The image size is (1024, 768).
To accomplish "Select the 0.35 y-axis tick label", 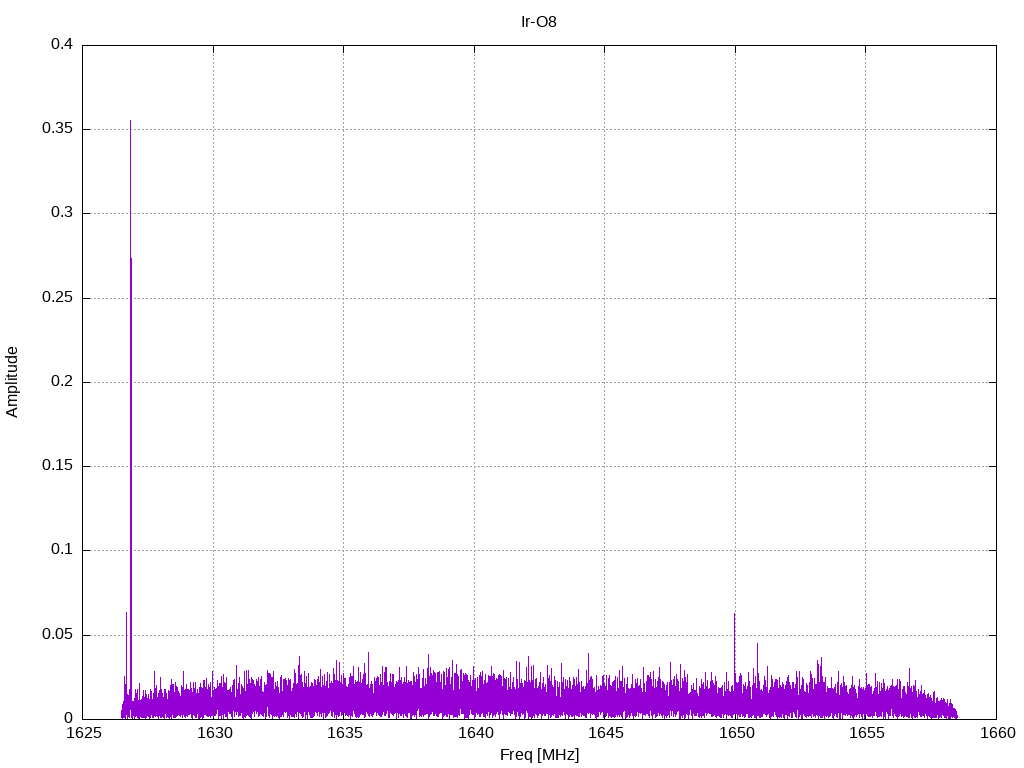I will click(58, 129).
